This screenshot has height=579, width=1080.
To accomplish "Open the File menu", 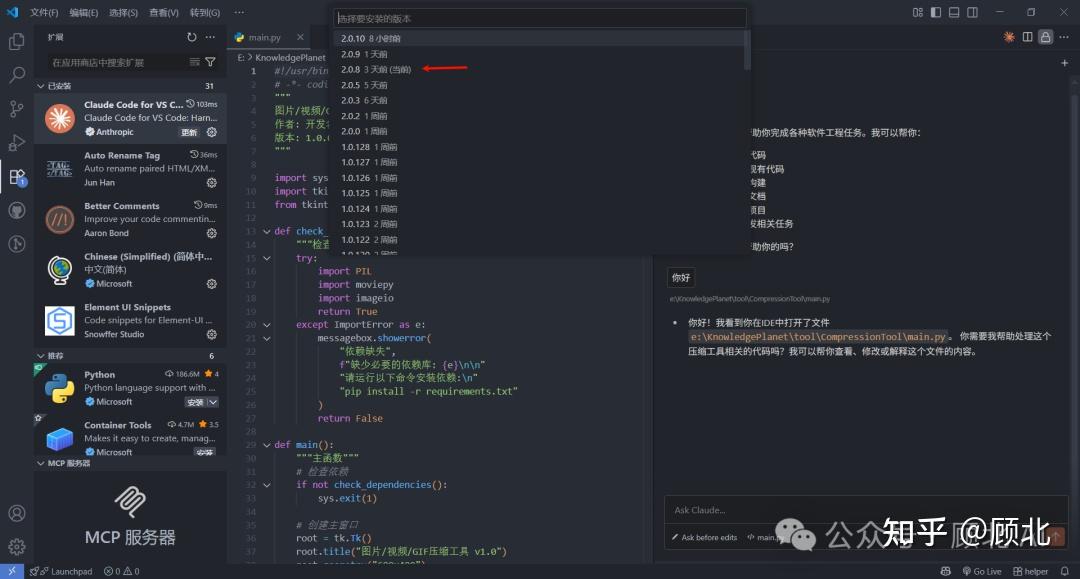I will coord(44,12).
